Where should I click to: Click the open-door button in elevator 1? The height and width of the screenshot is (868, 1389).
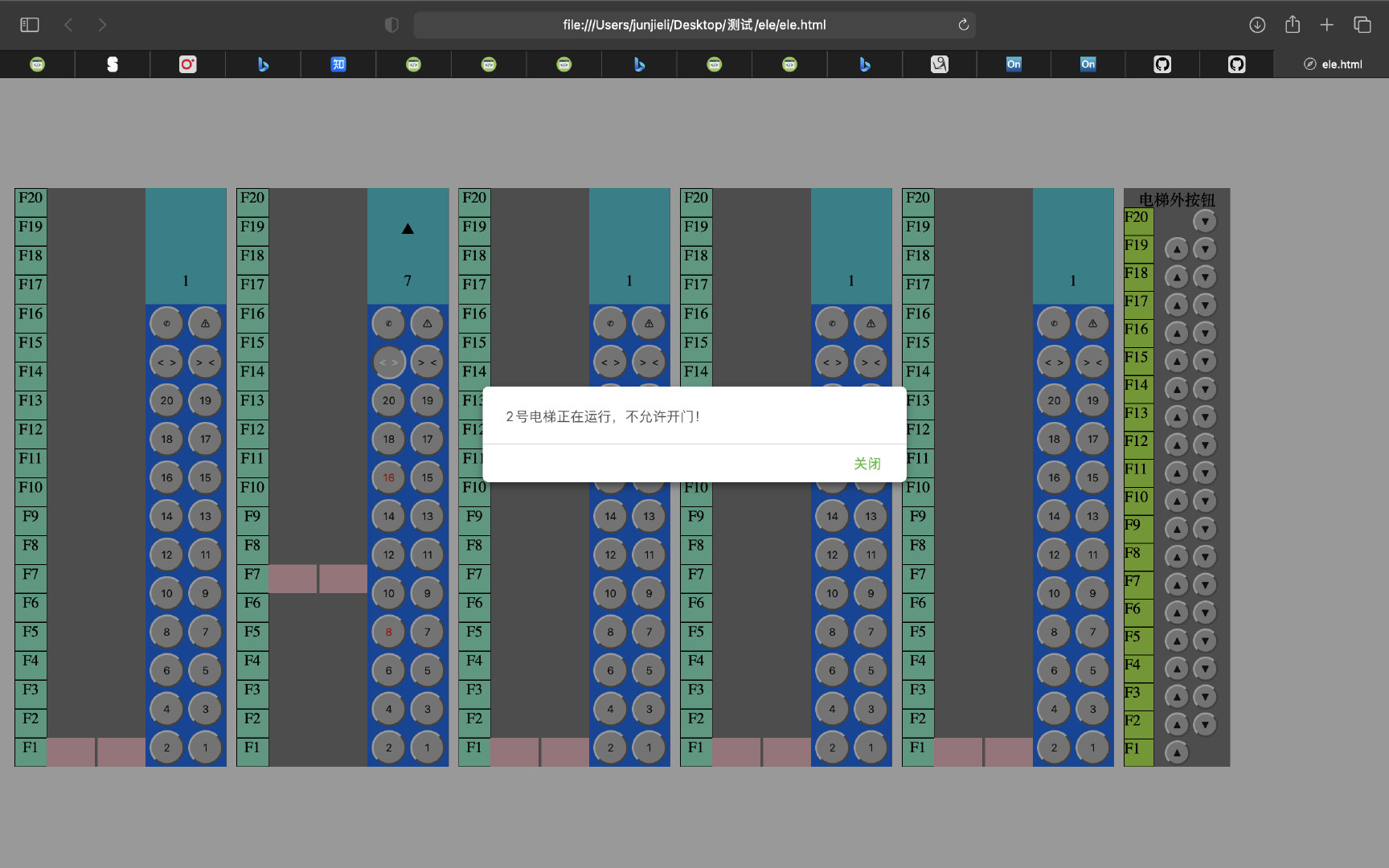click(x=167, y=362)
